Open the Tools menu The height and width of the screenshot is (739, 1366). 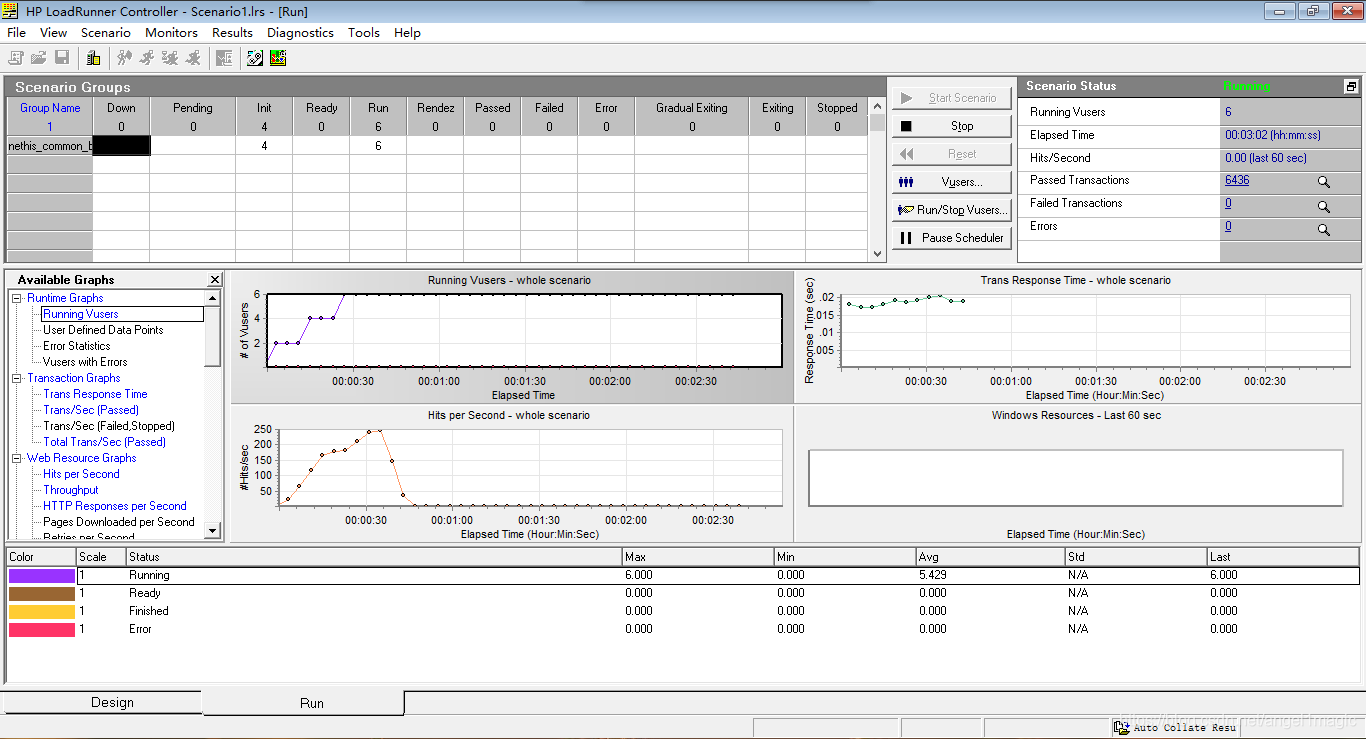364,32
